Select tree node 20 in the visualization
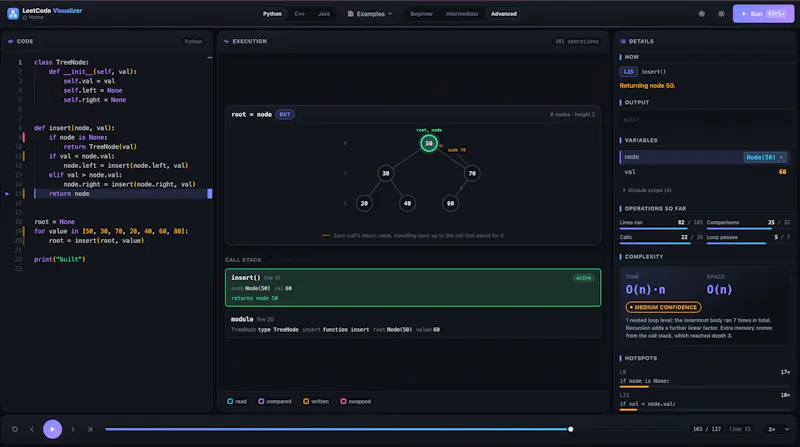Screen dimensions: 800x447 click(364, 203)
